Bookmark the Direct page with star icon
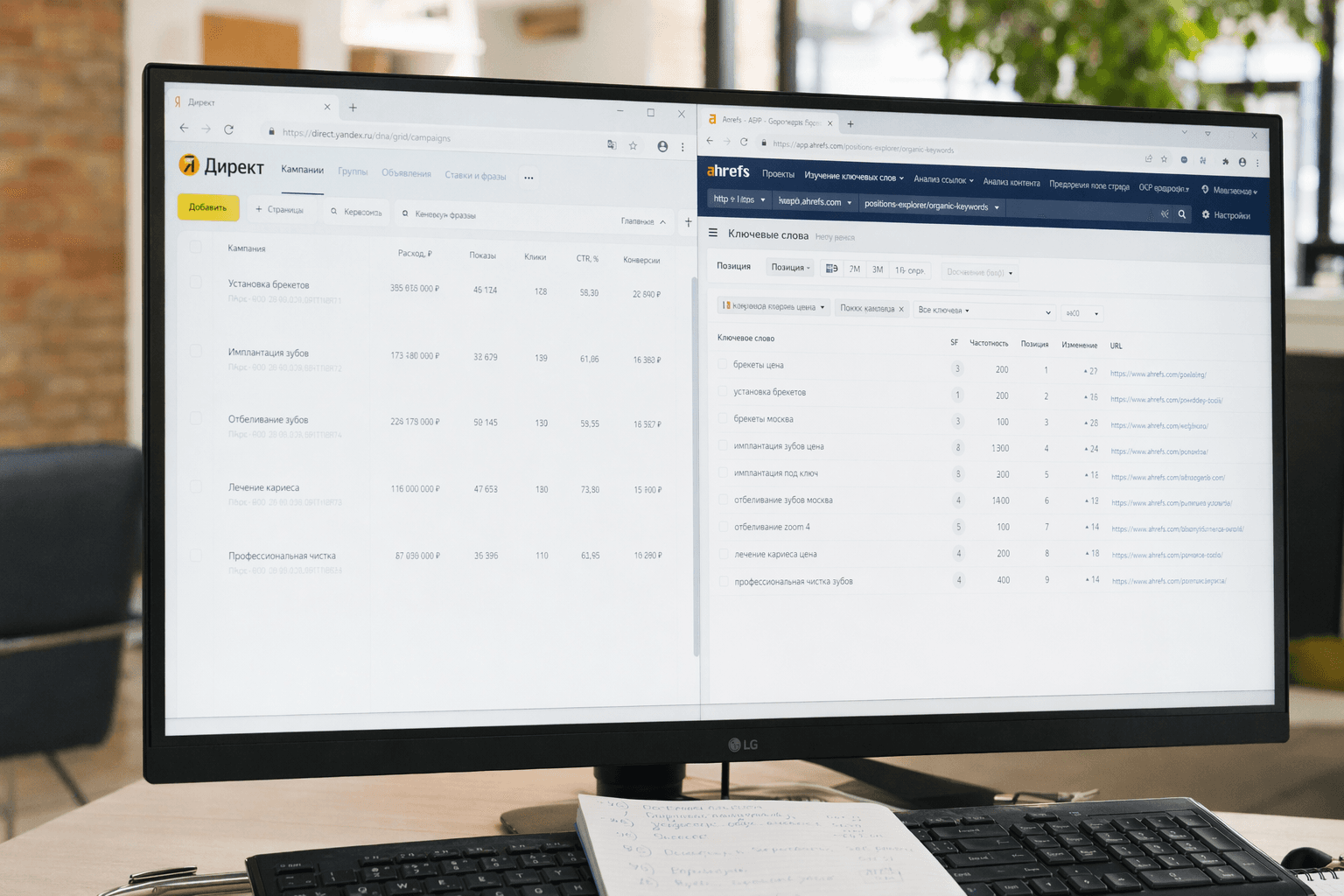 pyautogui.click(x=633, y=145)
